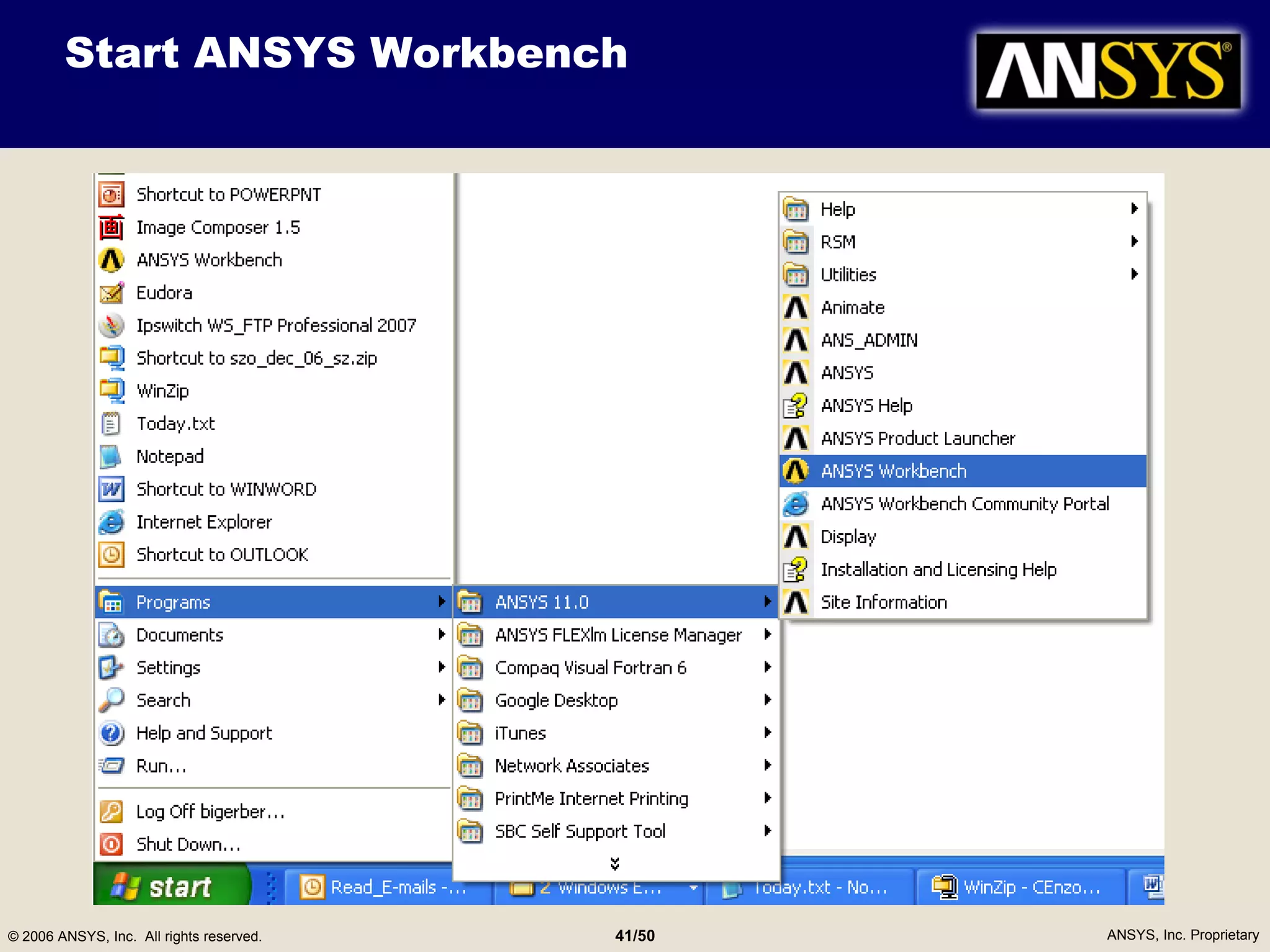Click the Ipswitch WS_FTP Professional icon

coord(112,325)
